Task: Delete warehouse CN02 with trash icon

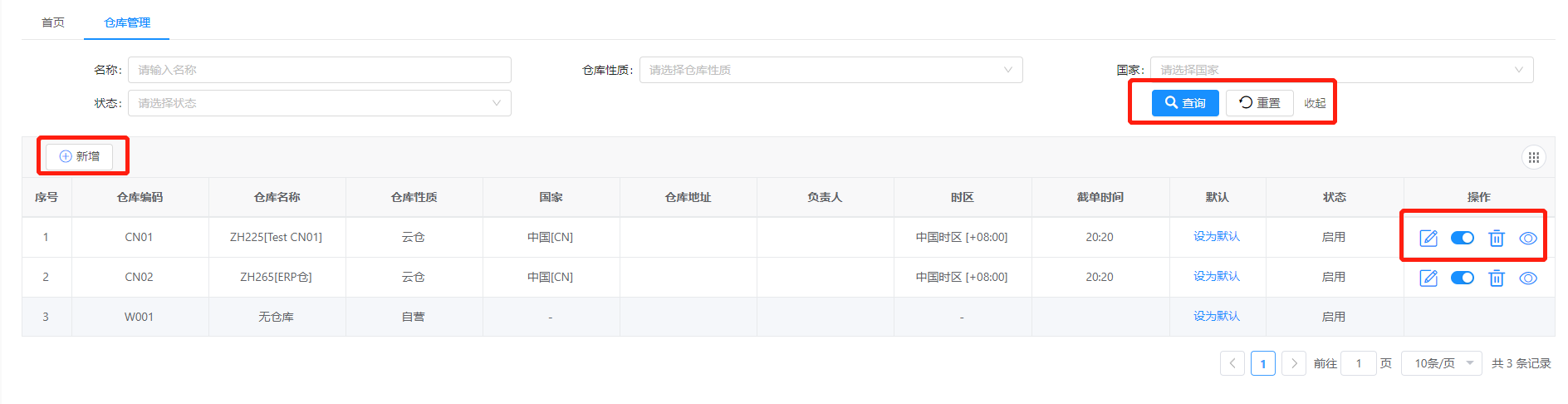Action: pos(1496,278)
